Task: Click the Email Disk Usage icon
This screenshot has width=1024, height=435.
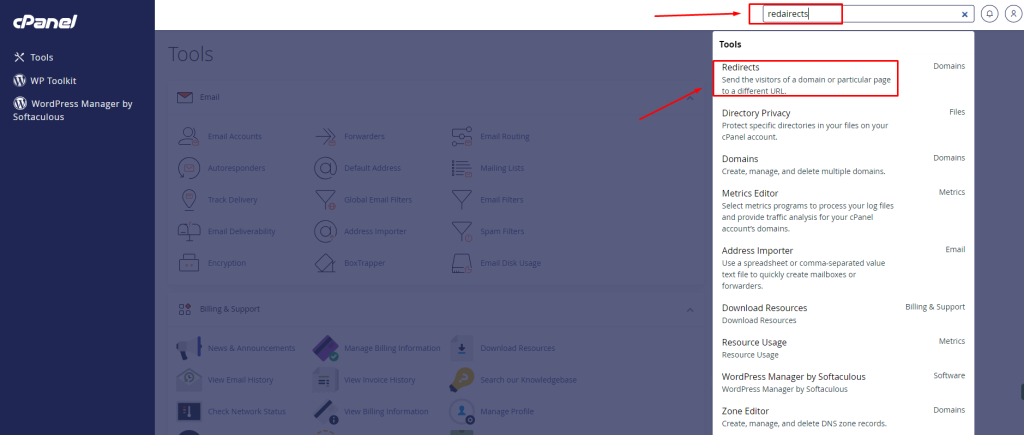Action: click(x=462, y=263)
